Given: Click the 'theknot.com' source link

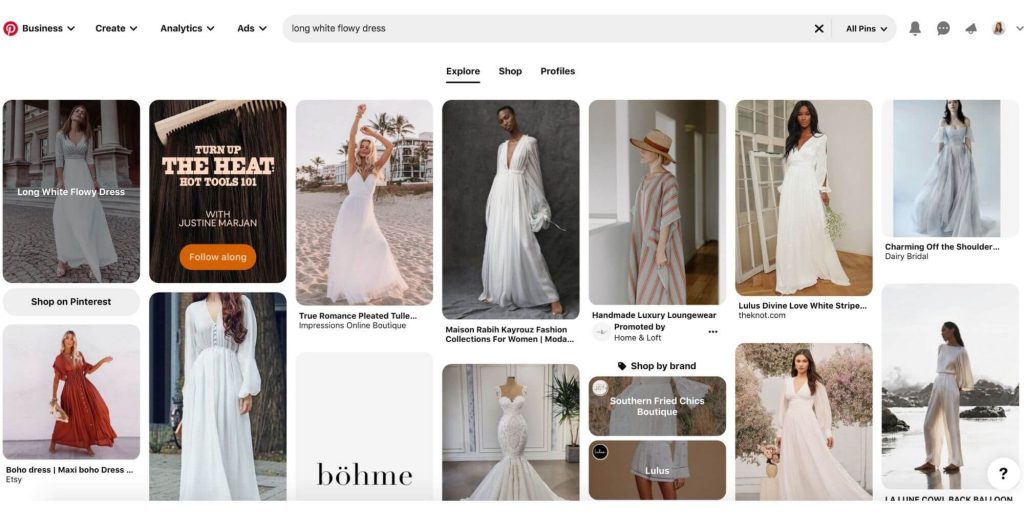Looking at the screenshot, I should click(762, 315).
